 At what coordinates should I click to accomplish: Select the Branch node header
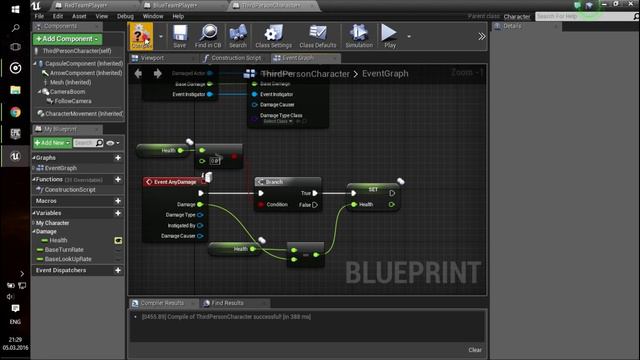(288, 182)
